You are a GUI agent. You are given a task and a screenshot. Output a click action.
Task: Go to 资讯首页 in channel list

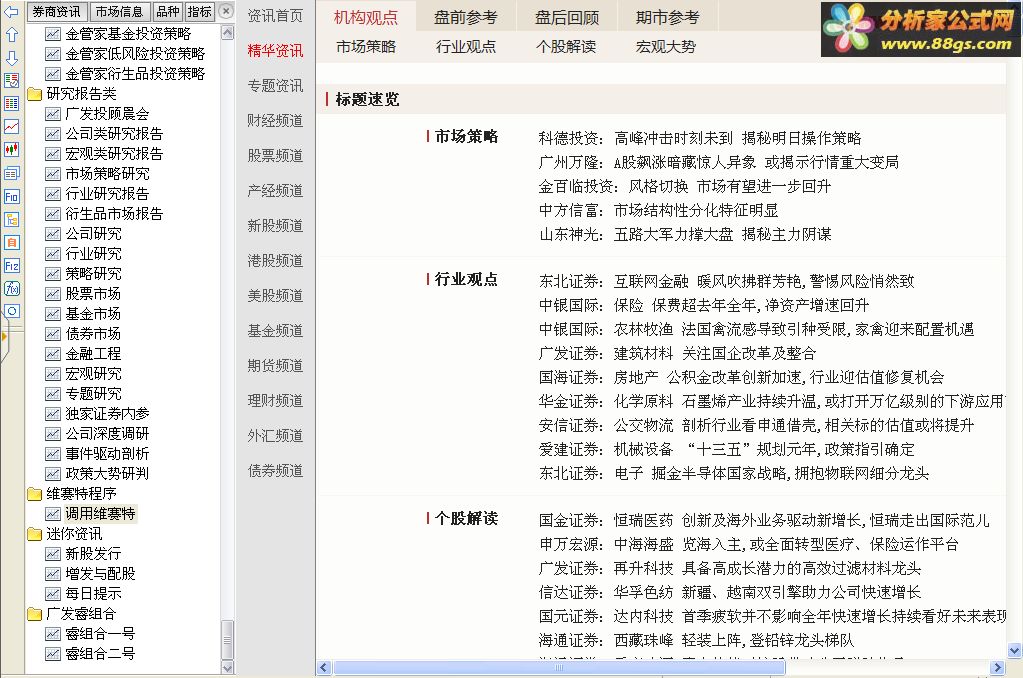coord(275,16)
